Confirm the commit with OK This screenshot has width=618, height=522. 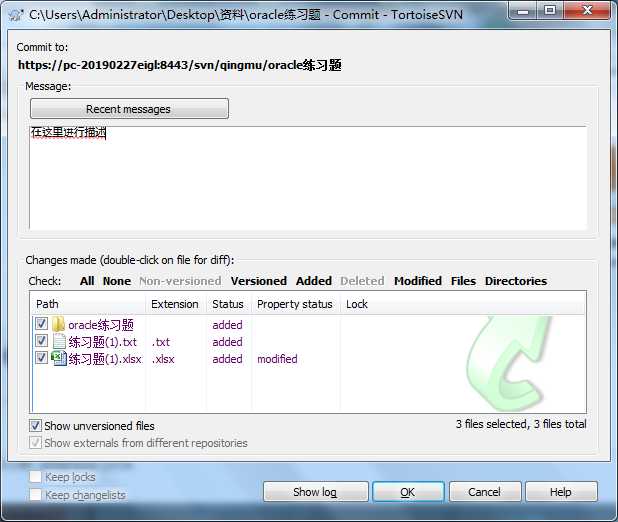pyautogui.click(x=408, y=492)
